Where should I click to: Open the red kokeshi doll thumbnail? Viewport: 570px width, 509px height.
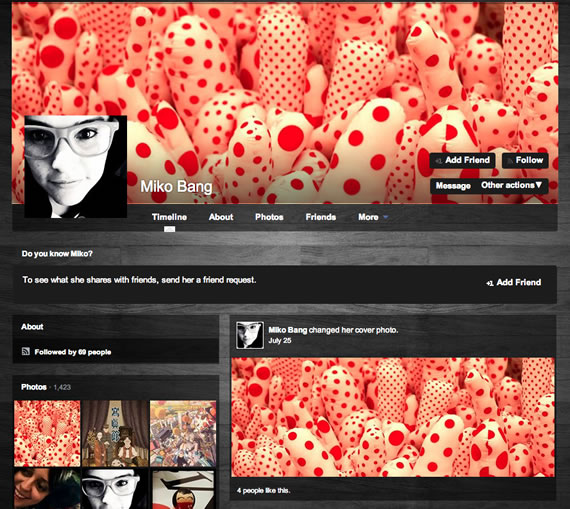pyautogui.click(x=183, y=488)
